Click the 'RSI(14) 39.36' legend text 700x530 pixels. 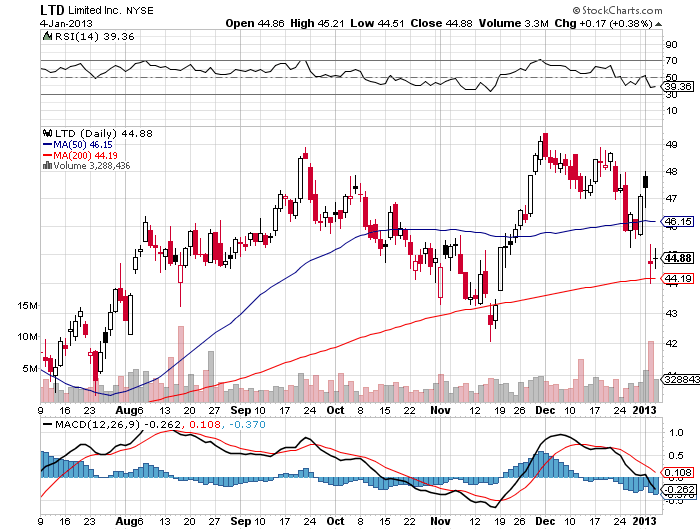tap(95, 37)
